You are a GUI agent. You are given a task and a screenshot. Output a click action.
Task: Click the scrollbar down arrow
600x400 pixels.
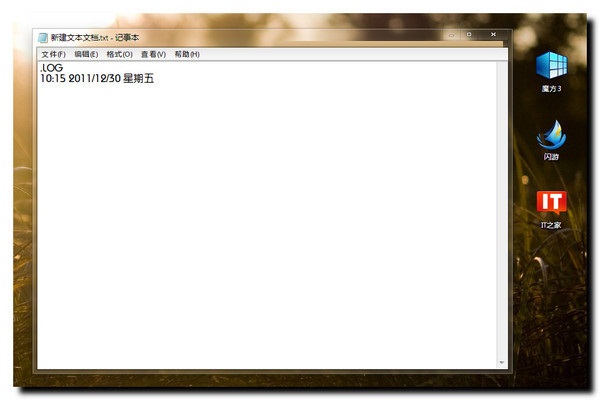tap(502, 362)
